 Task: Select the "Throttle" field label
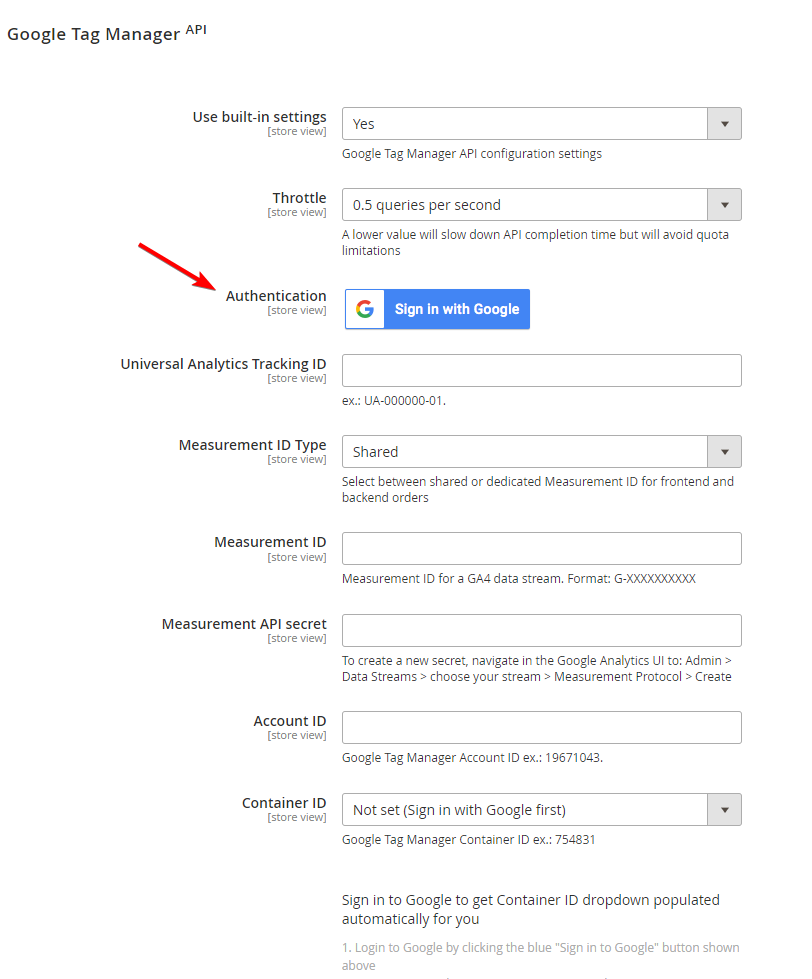tap(299, 198)
